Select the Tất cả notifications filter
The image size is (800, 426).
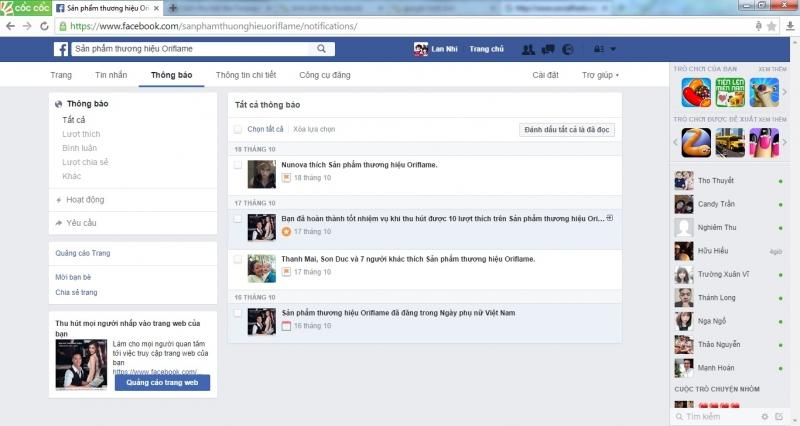(73, 120)
